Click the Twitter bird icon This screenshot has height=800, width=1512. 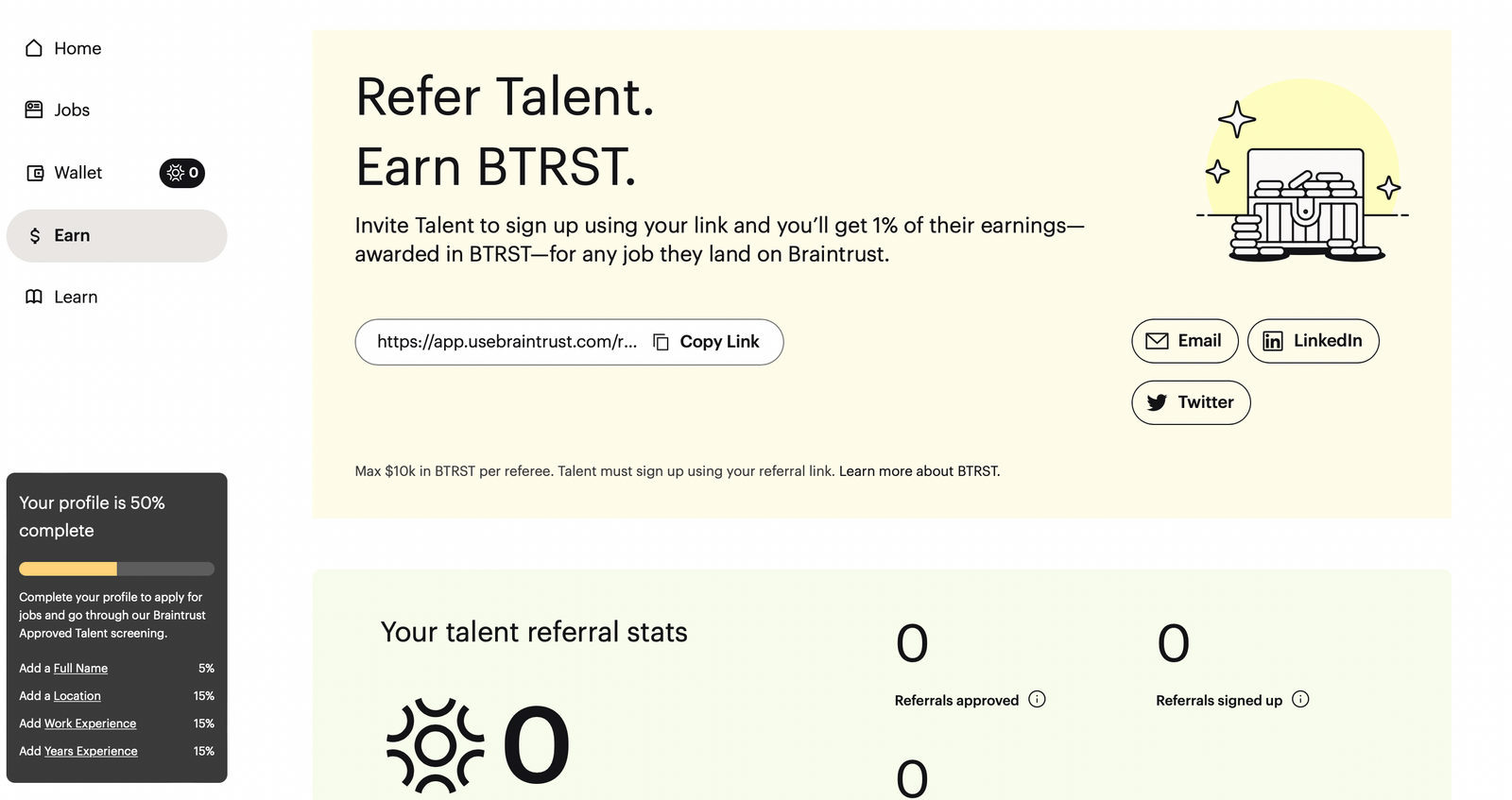point(1157,402)
